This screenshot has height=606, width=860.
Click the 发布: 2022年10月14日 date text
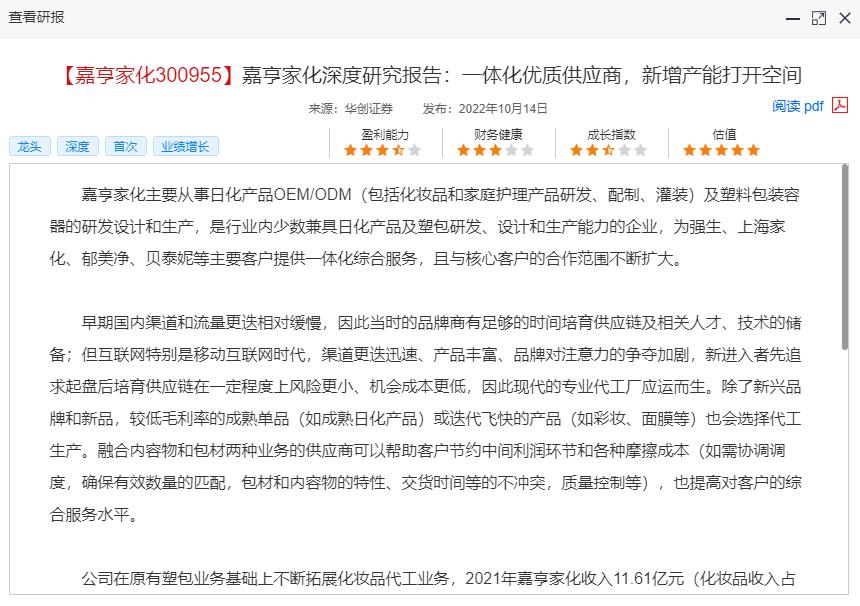485,109
